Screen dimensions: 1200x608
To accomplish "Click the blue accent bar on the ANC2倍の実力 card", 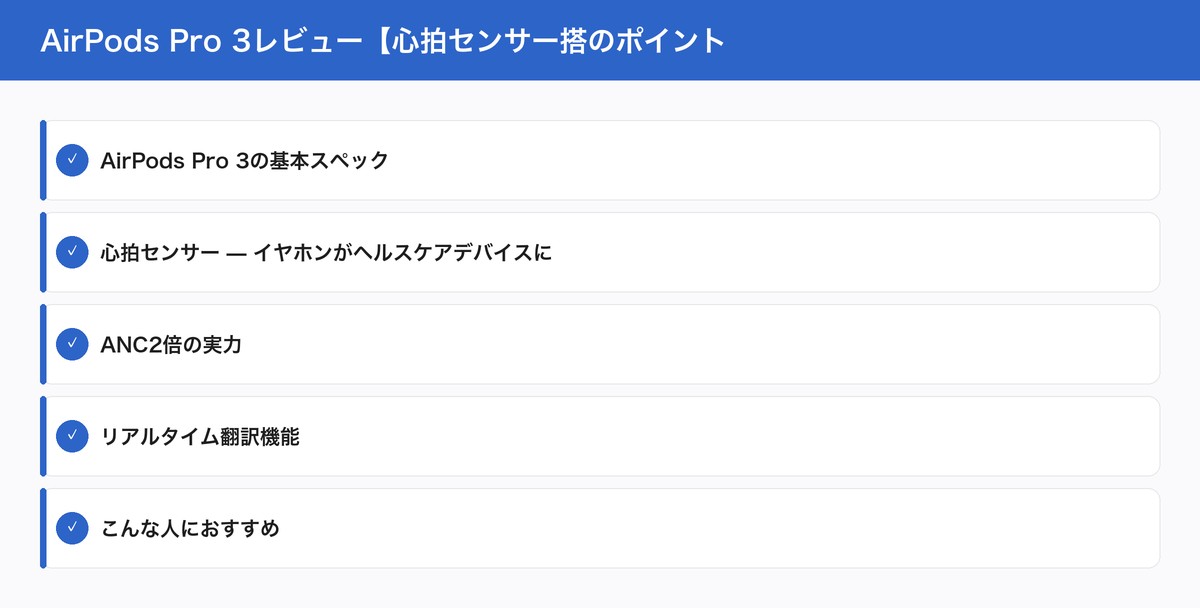I will 42,344.
